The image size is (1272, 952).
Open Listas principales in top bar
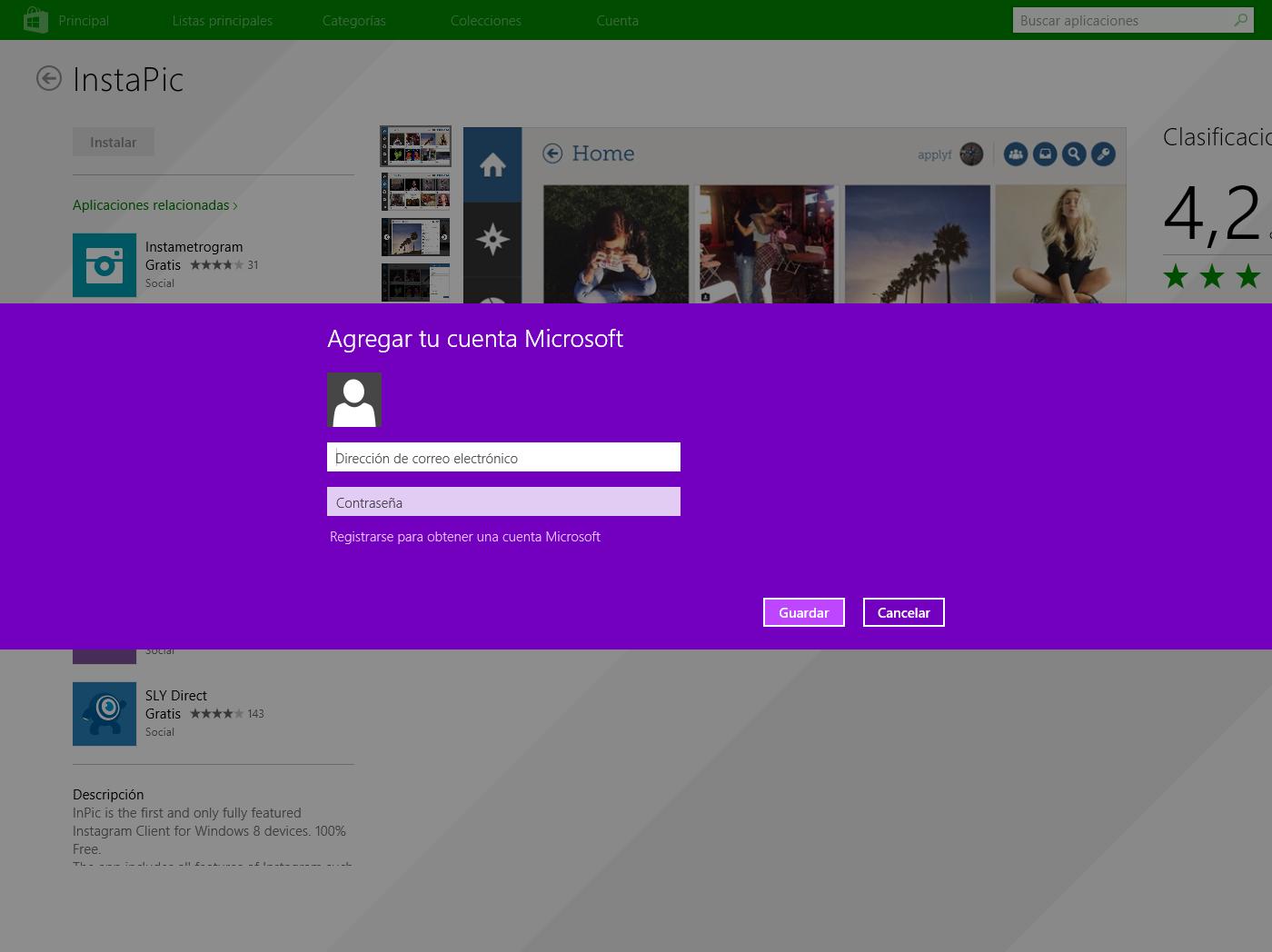click(x=222, y=20)
